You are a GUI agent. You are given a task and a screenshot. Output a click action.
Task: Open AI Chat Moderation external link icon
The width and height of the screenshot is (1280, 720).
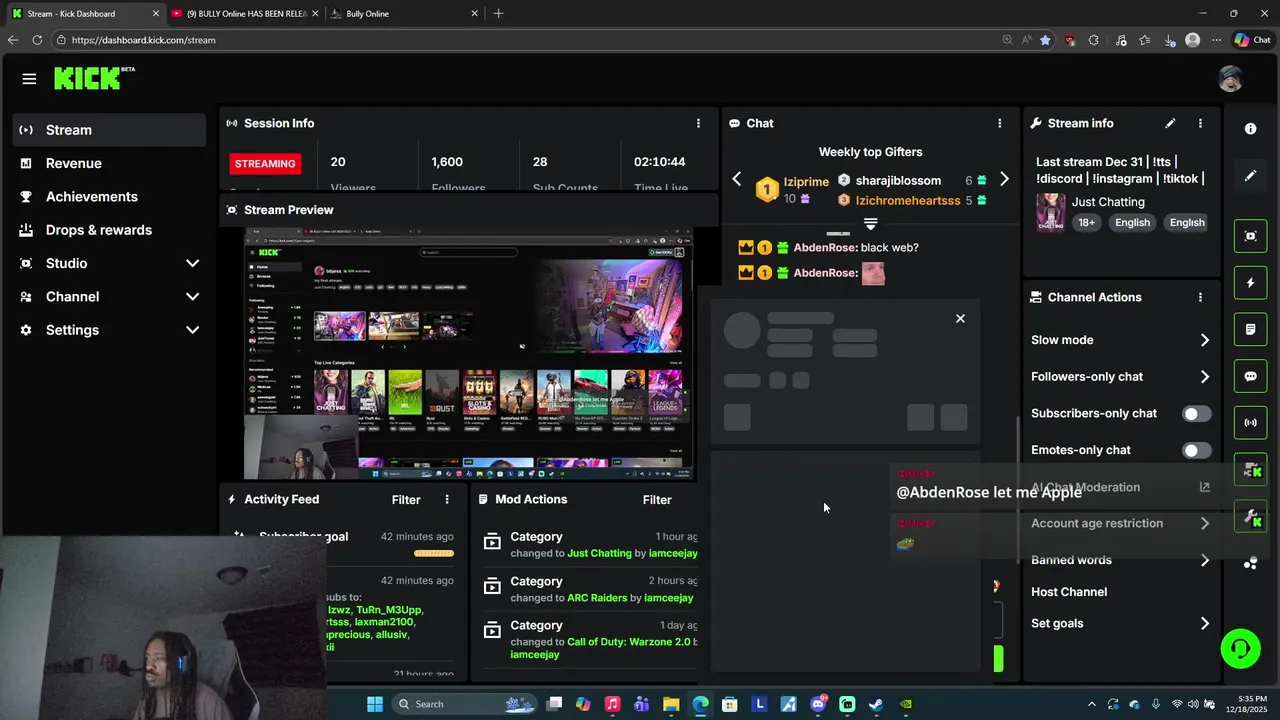[1204, 487]
